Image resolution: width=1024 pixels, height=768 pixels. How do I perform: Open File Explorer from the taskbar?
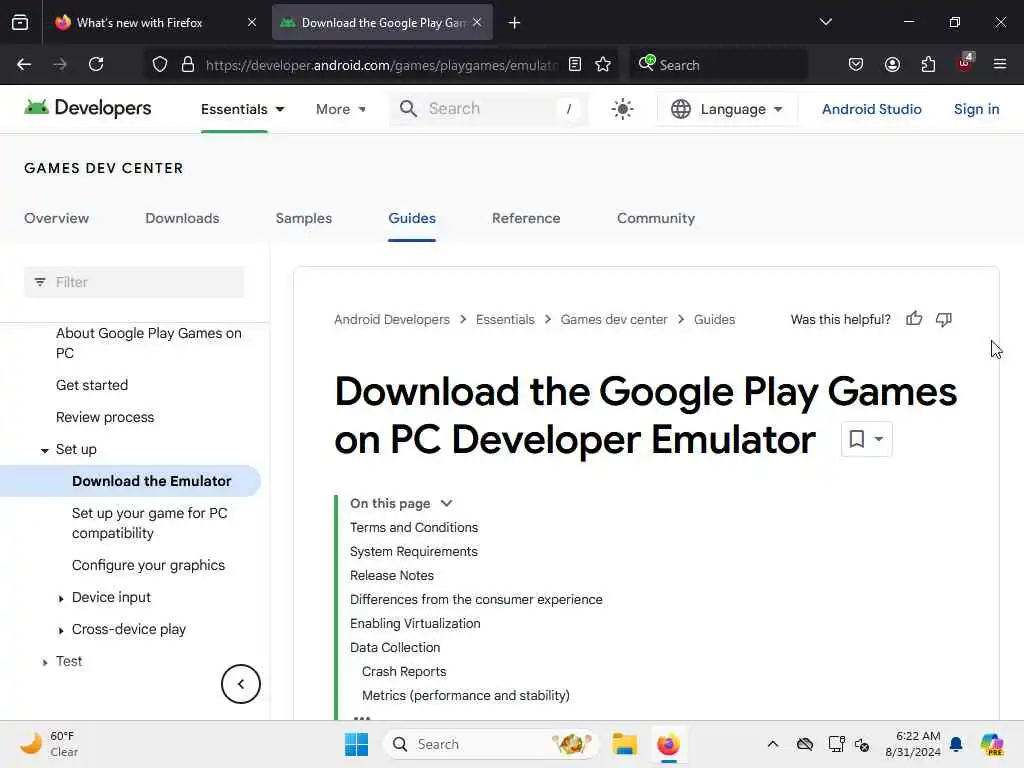coord(624,744)
